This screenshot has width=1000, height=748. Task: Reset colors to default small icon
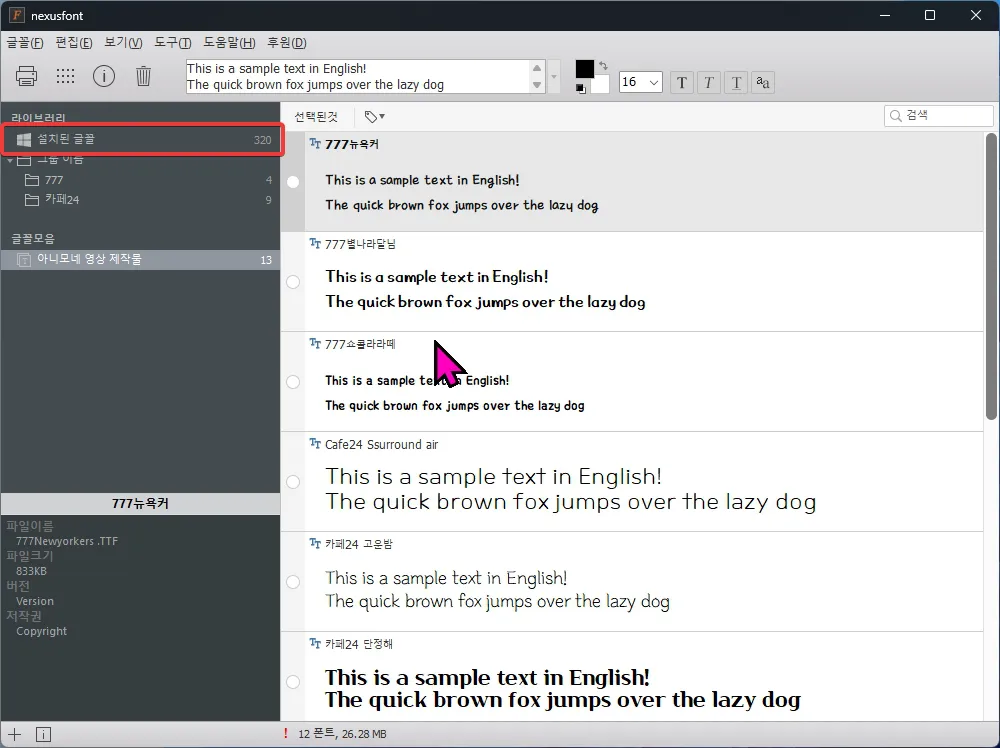[x=580, y=89]
